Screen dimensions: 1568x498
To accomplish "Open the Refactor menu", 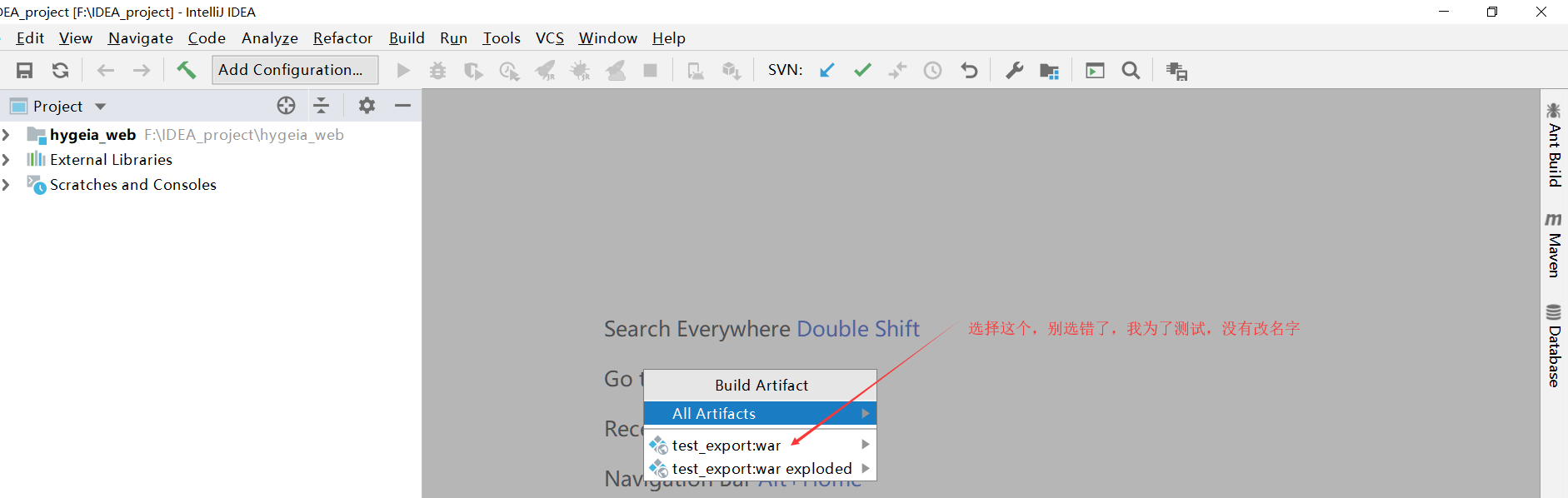I will point(342,38).
